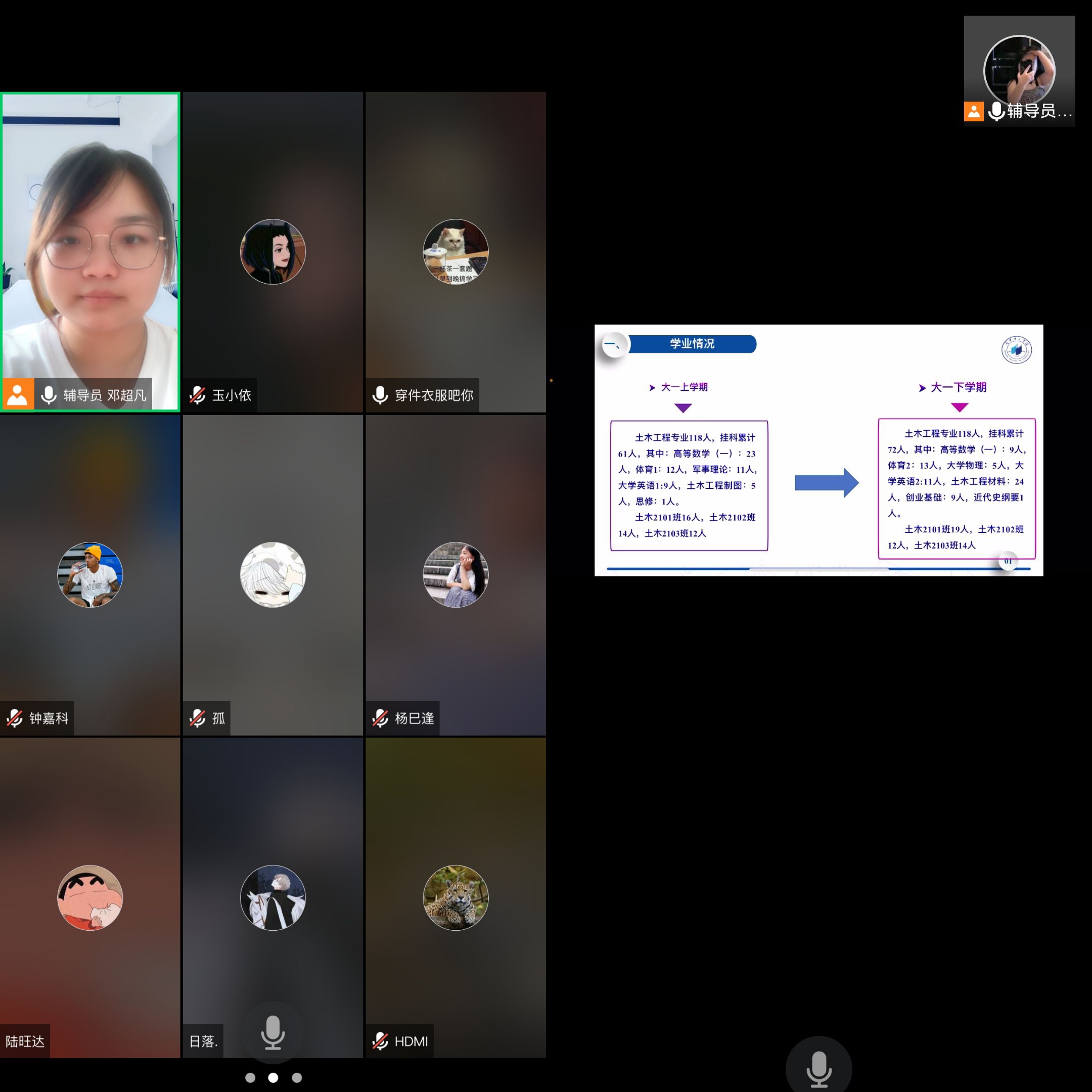Select the middle page indicator dot
Image resolution: width=1092 pixels, height=1092 pixels.
[273, 1077]
